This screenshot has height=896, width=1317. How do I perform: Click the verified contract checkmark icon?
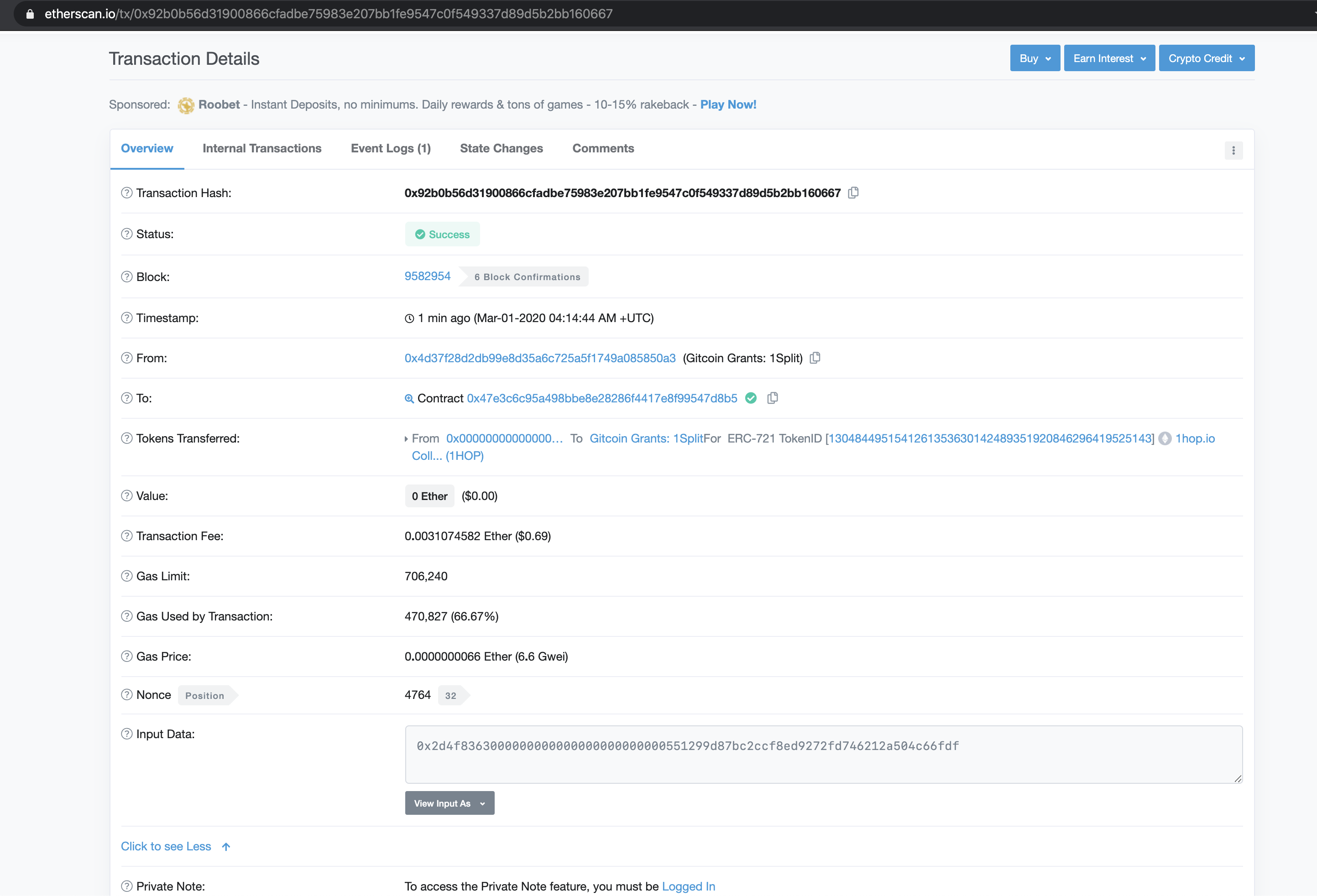click(751, 398)
